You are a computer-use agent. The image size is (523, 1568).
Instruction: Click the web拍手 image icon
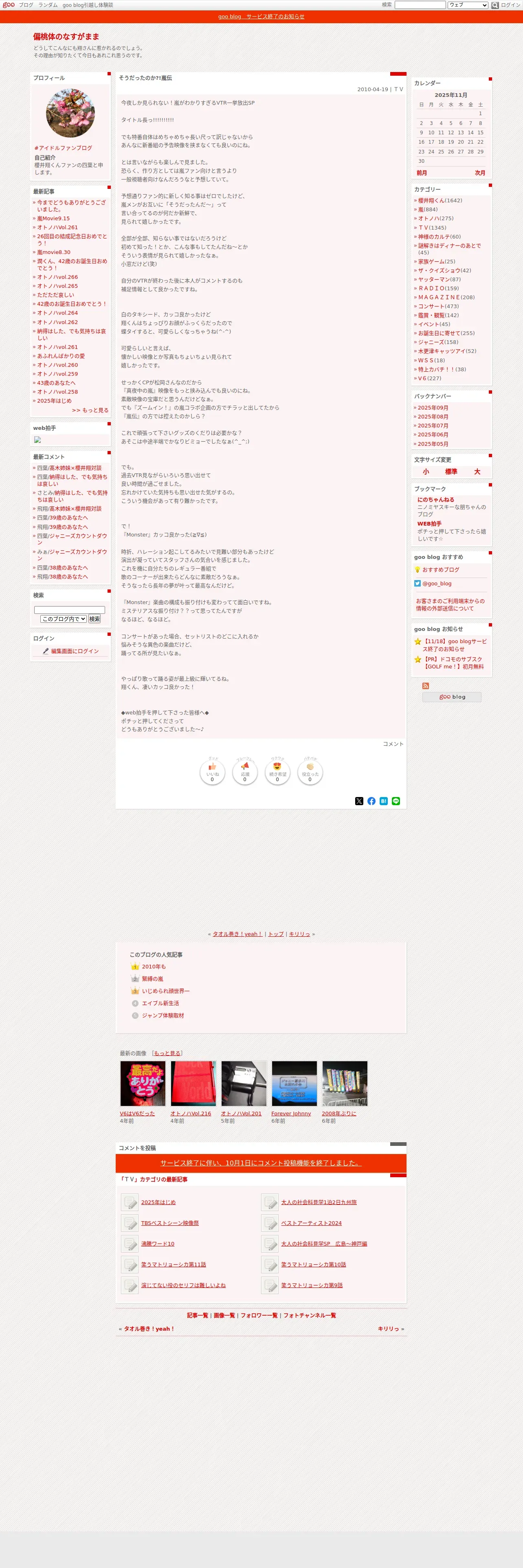click(x=37, y=440)
